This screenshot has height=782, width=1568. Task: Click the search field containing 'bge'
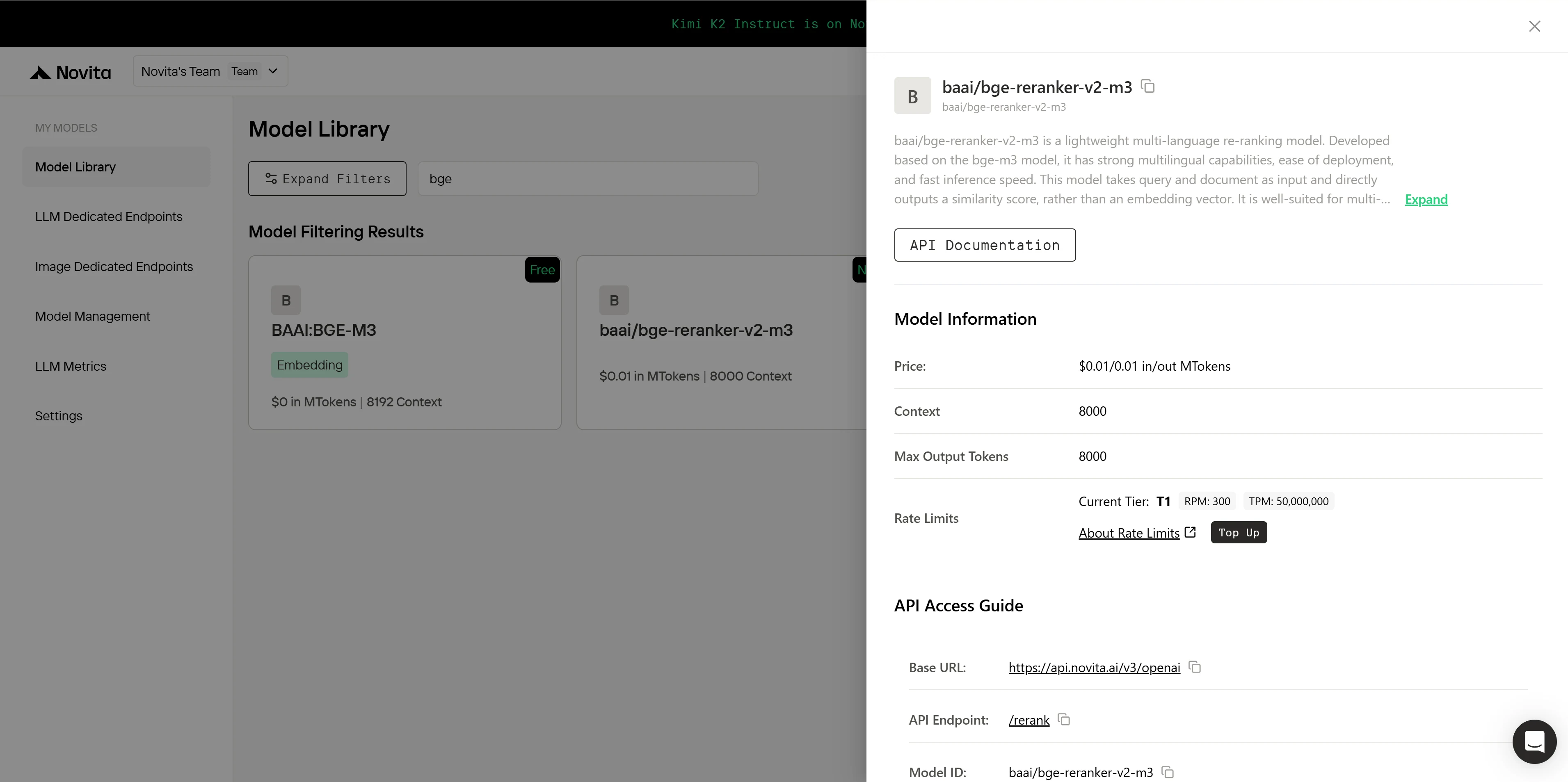588,178
